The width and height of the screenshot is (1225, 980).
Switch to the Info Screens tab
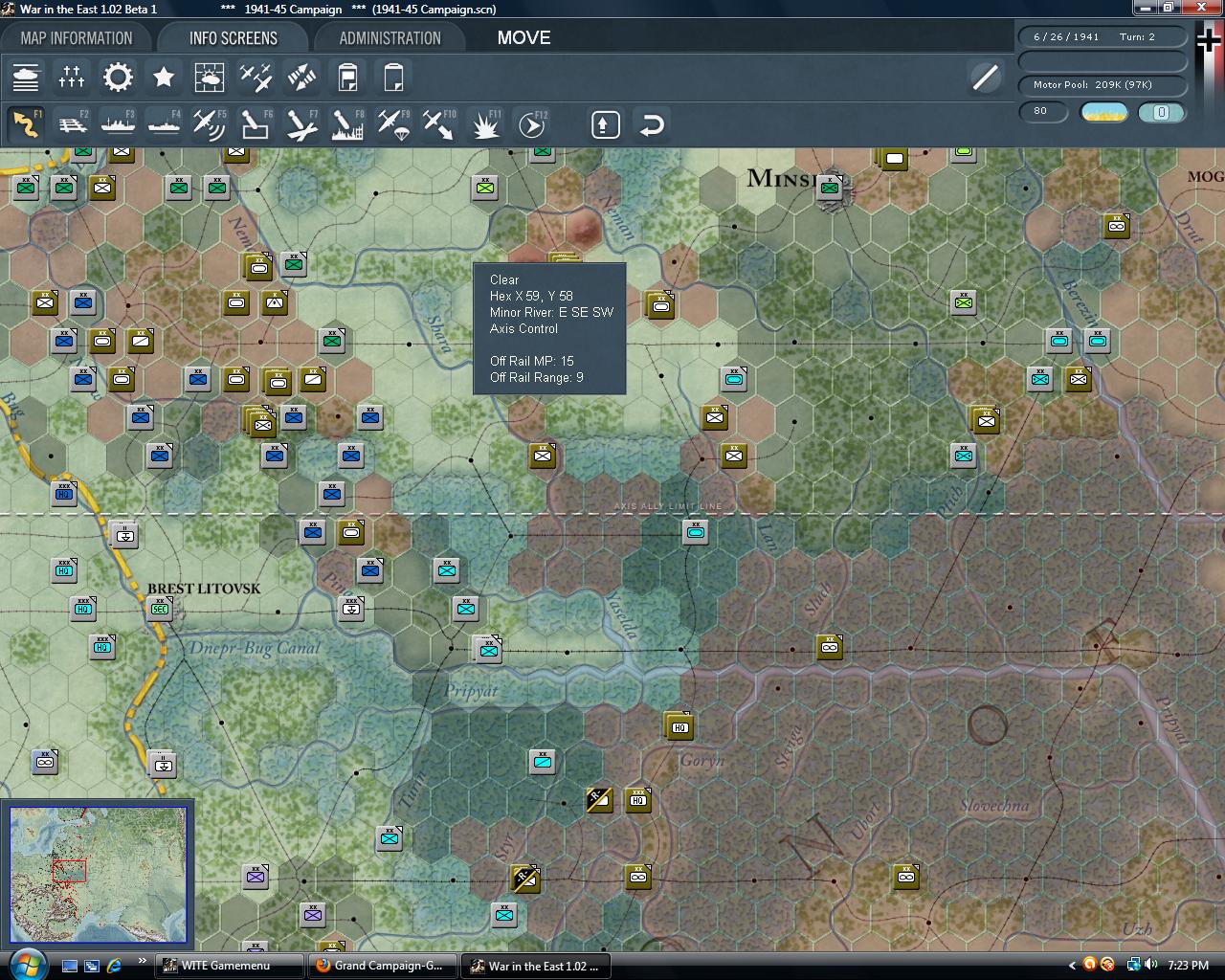(234, 38)
